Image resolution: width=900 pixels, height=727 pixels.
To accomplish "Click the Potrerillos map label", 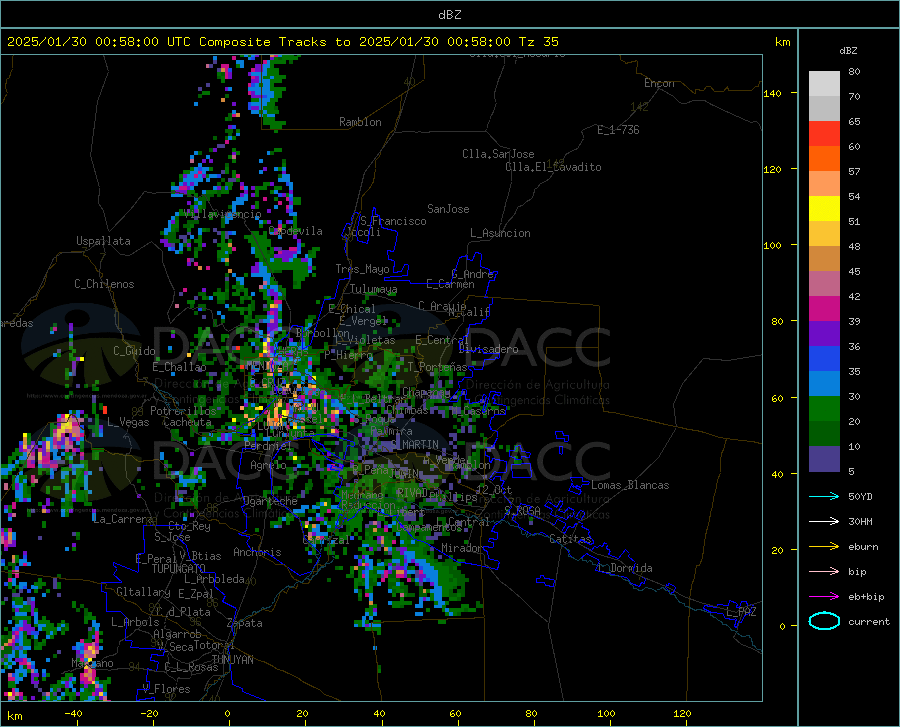I will pyautogui.click(x=183, y=411).
